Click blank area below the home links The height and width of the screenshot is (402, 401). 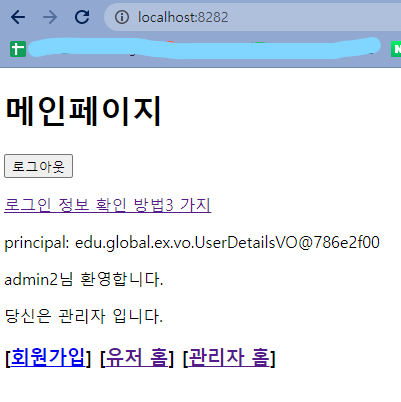tap(200, 387)
